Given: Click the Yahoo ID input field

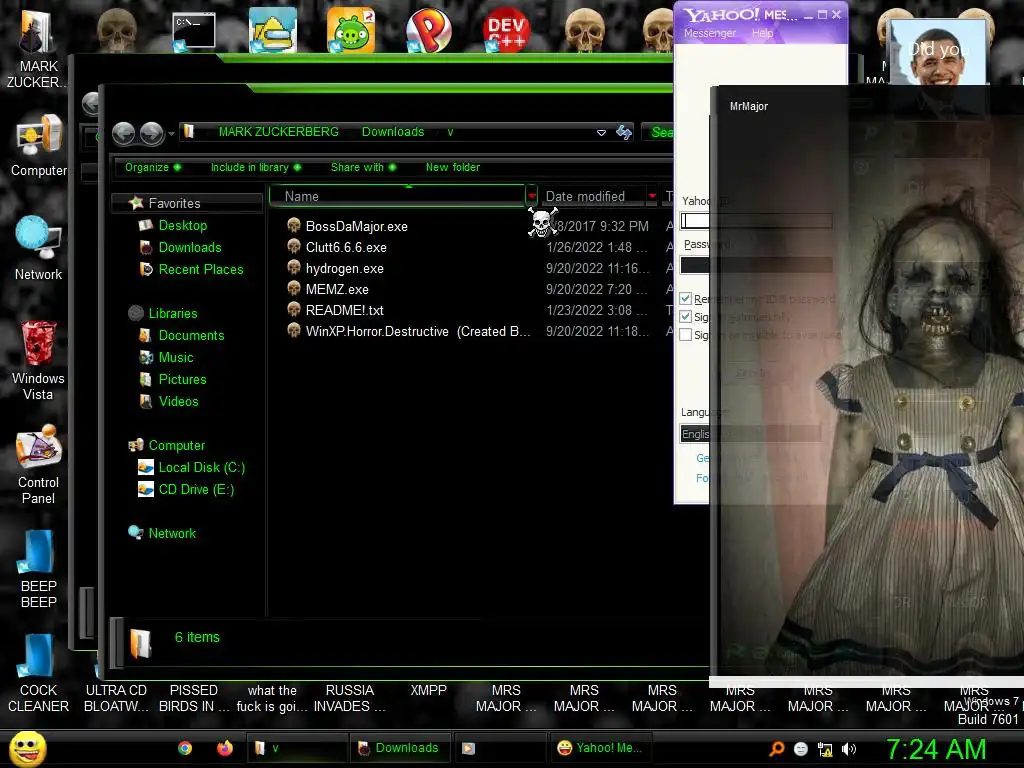Looking at the screenshot, I should (756, 221).
